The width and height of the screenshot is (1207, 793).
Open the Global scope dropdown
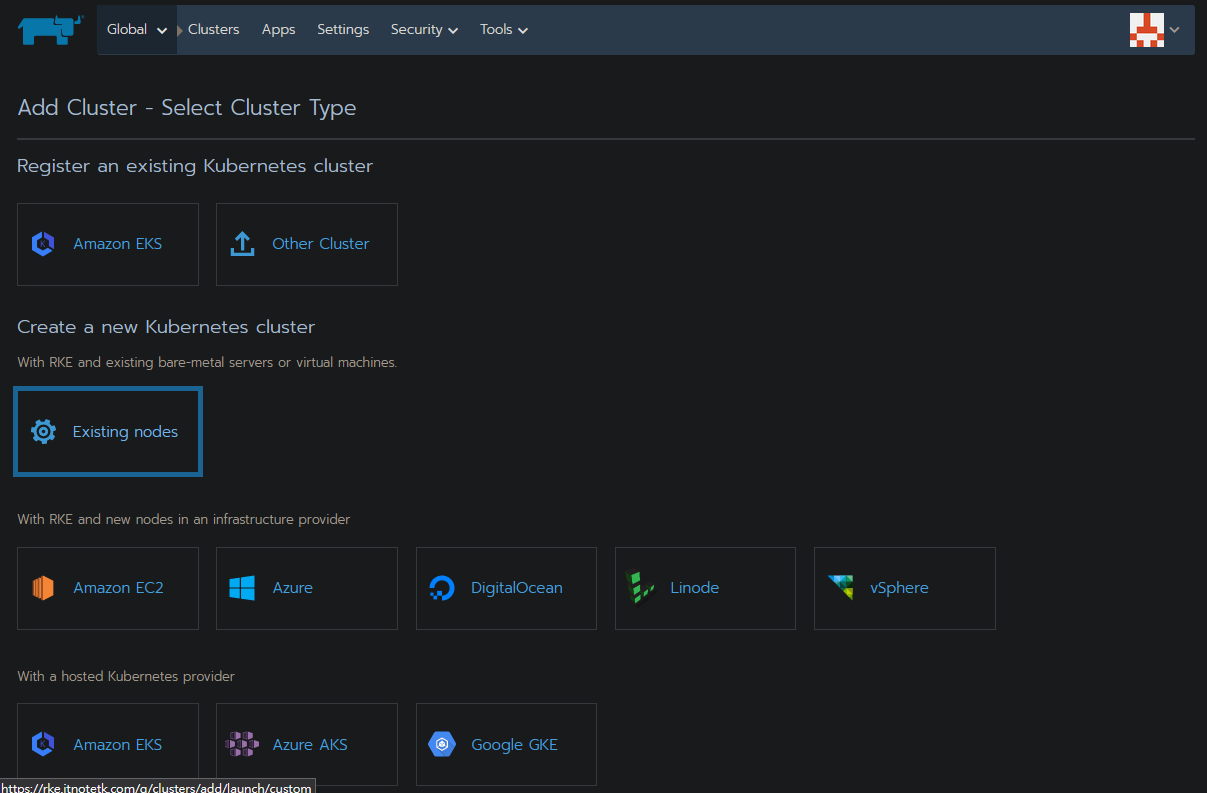[137, 30]
